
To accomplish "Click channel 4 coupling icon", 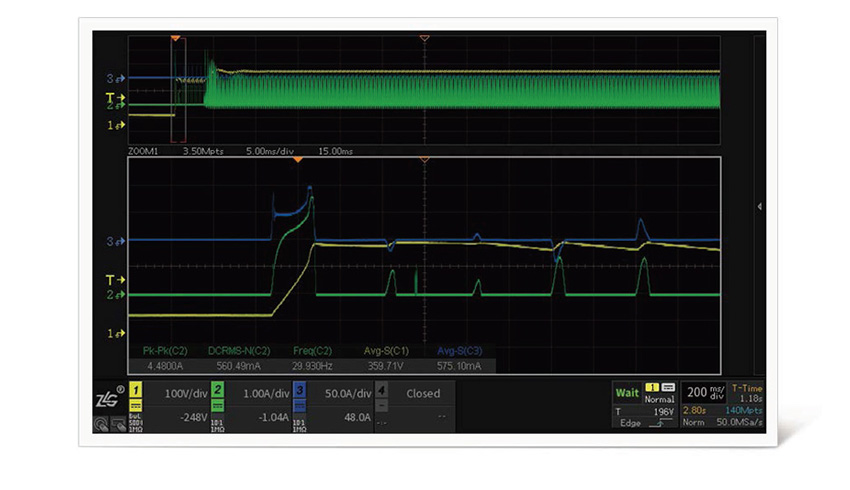I will [381, 405].
